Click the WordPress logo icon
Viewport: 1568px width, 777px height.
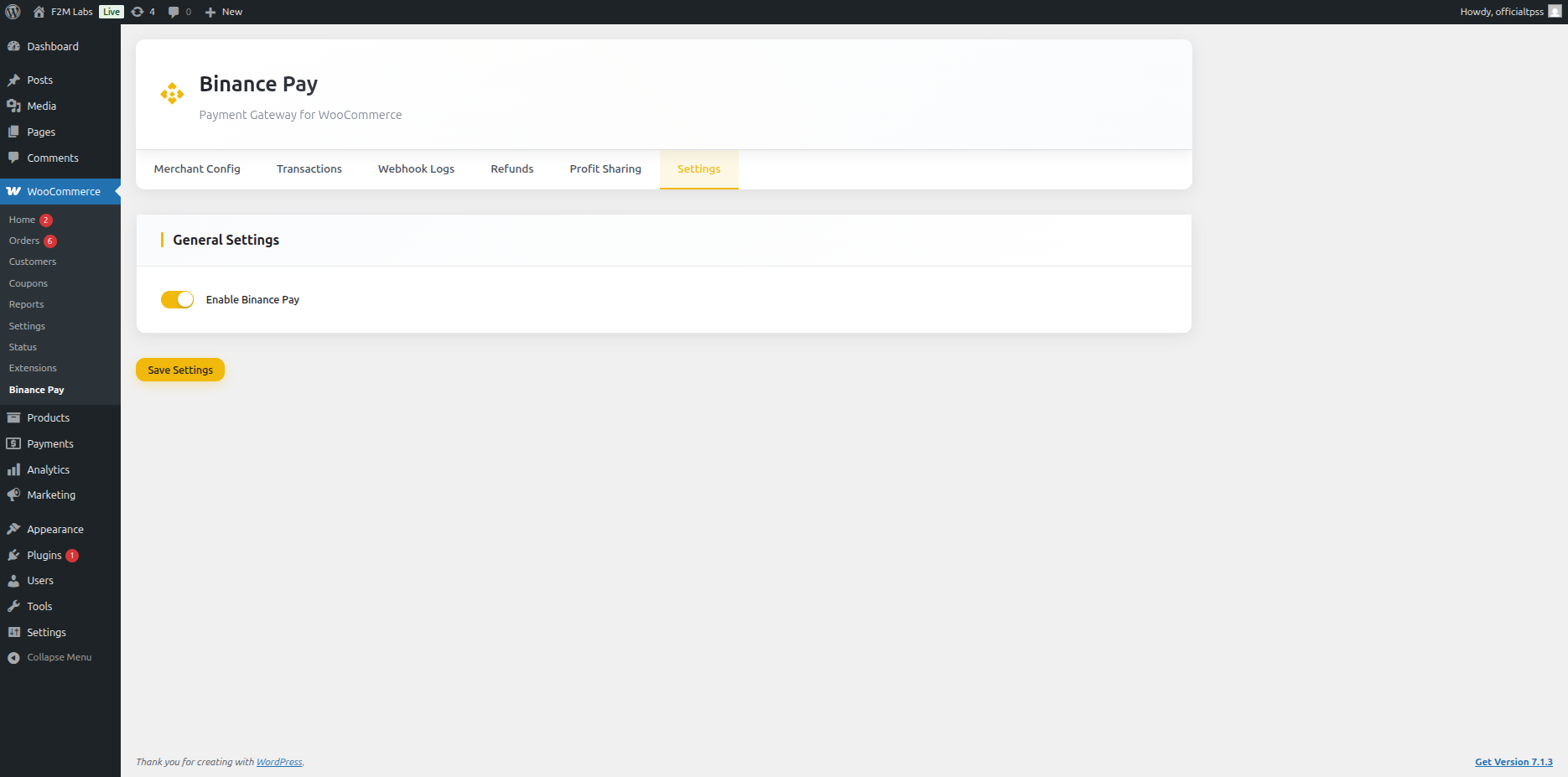13,12
